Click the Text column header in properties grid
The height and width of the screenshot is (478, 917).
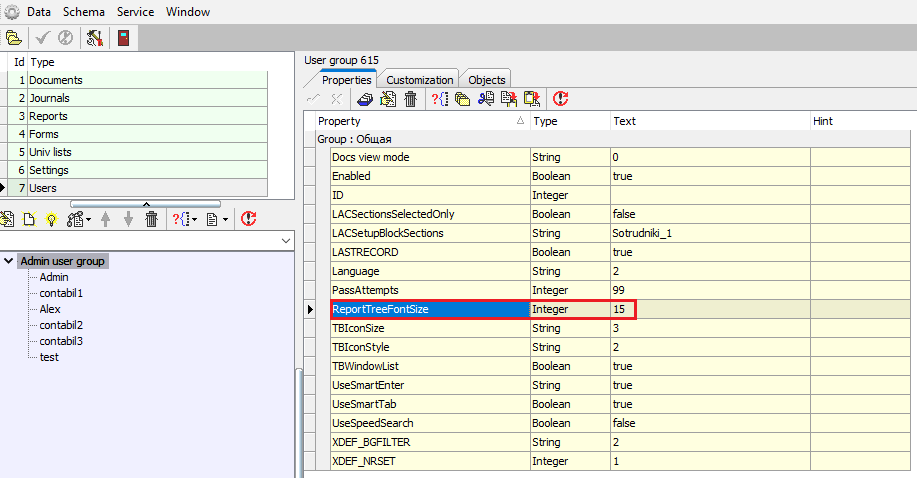tap(710, 121)
